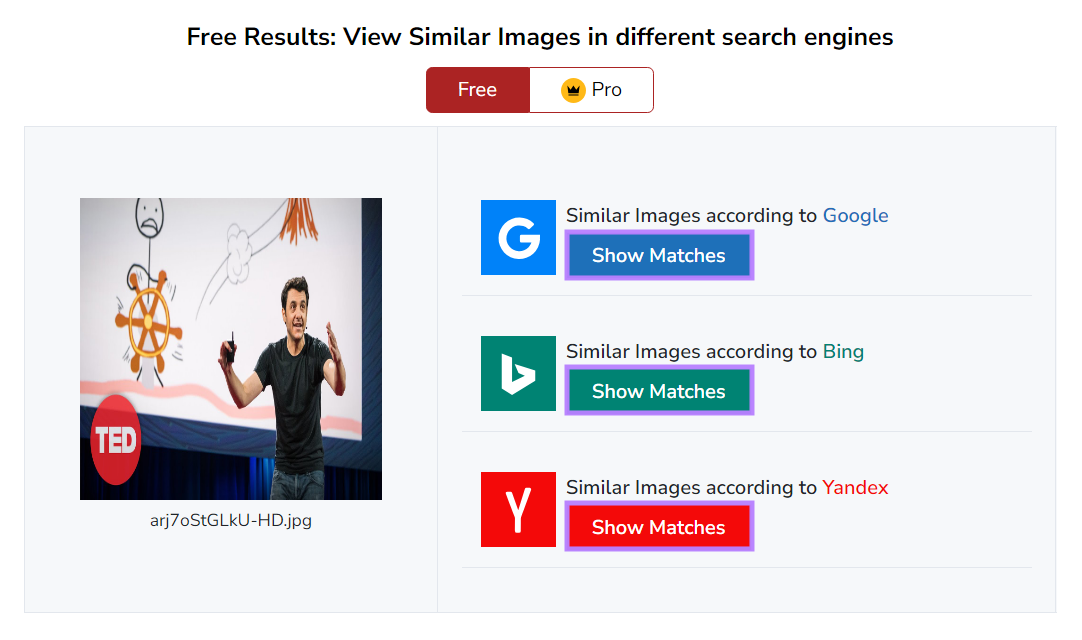Open the Yandex link

point(855,487)
